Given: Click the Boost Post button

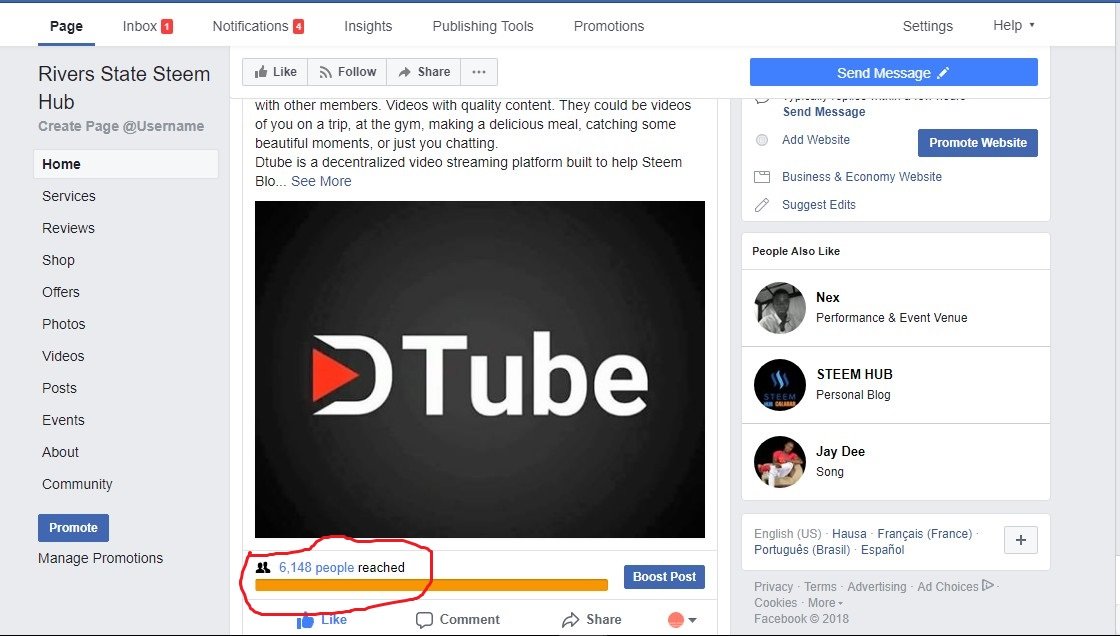Looking at the screenshot, I should (664, 577).
